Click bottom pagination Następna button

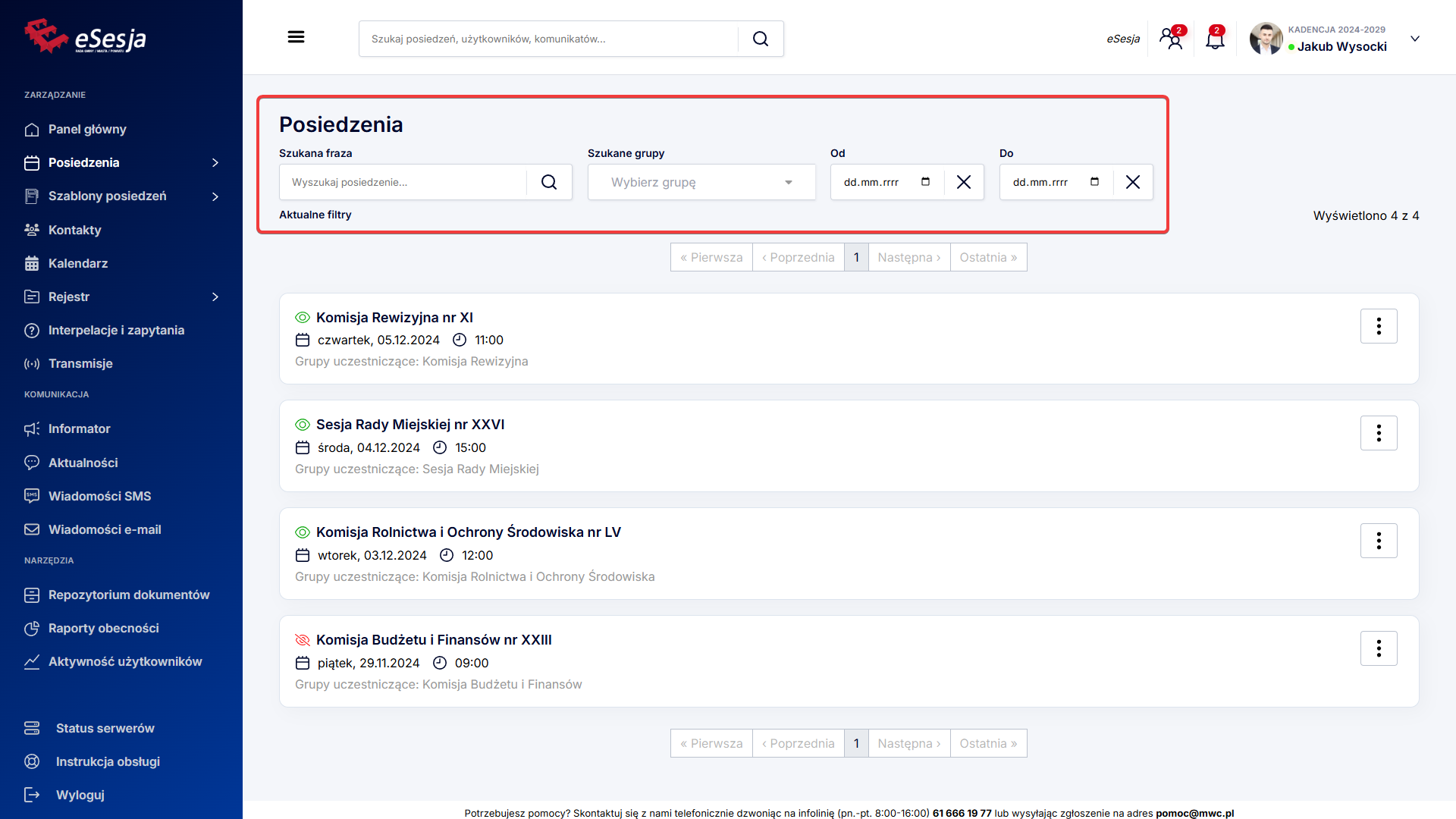[909, 743]
